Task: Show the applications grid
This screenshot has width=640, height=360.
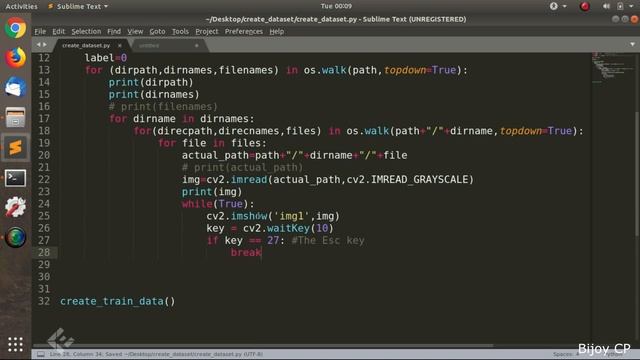Action: click(16, 344)
